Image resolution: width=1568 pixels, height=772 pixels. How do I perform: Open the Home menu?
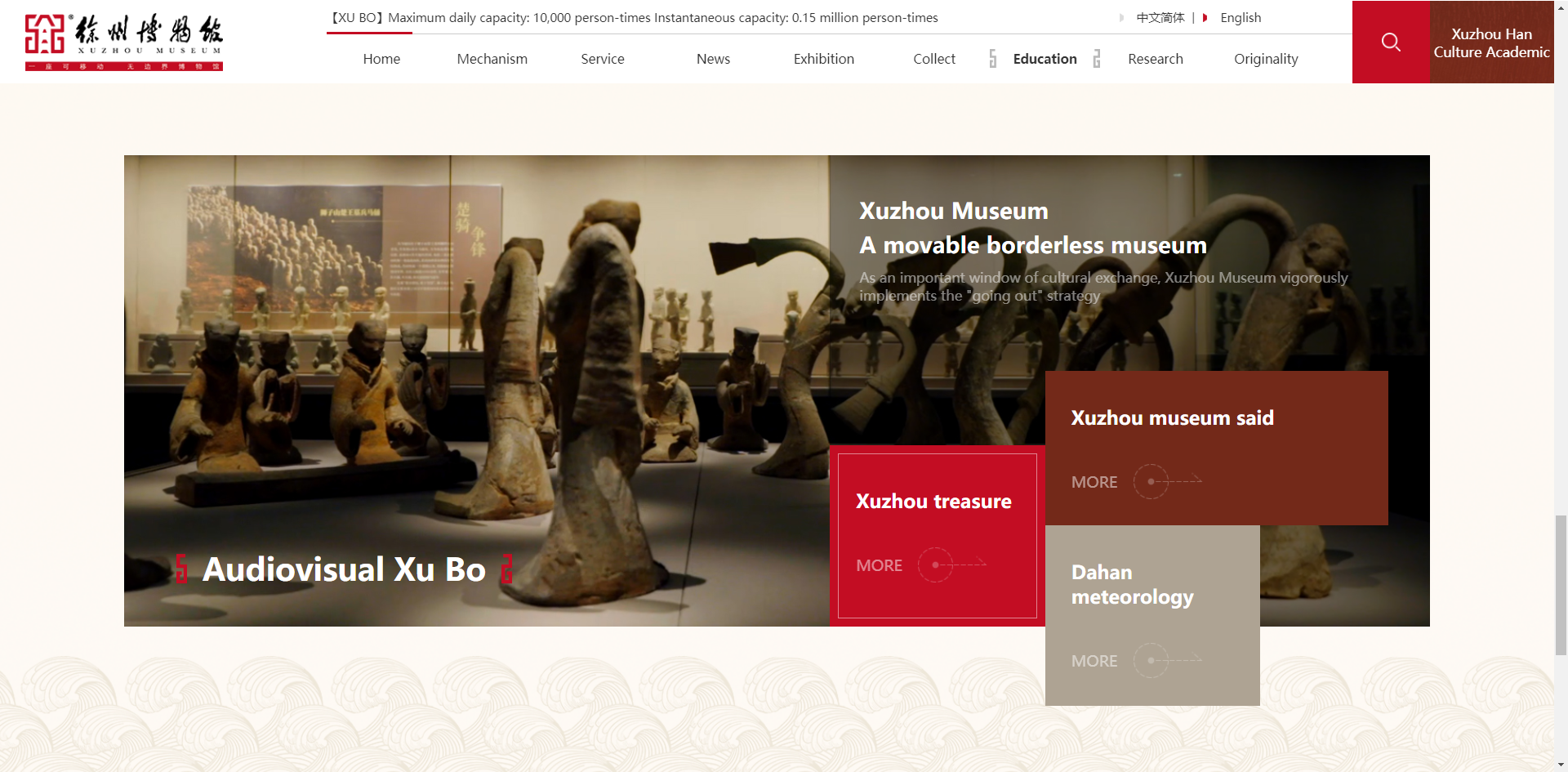(381, 59)
